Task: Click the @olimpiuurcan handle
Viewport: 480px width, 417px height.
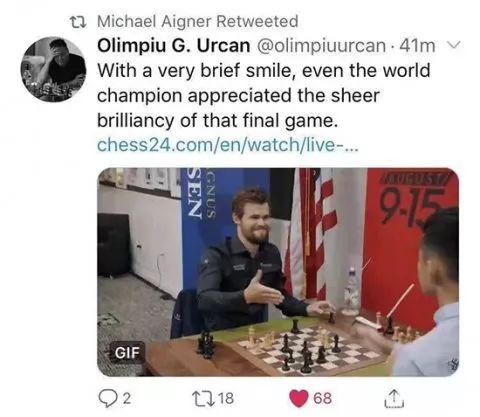Action: coord(321,46)
